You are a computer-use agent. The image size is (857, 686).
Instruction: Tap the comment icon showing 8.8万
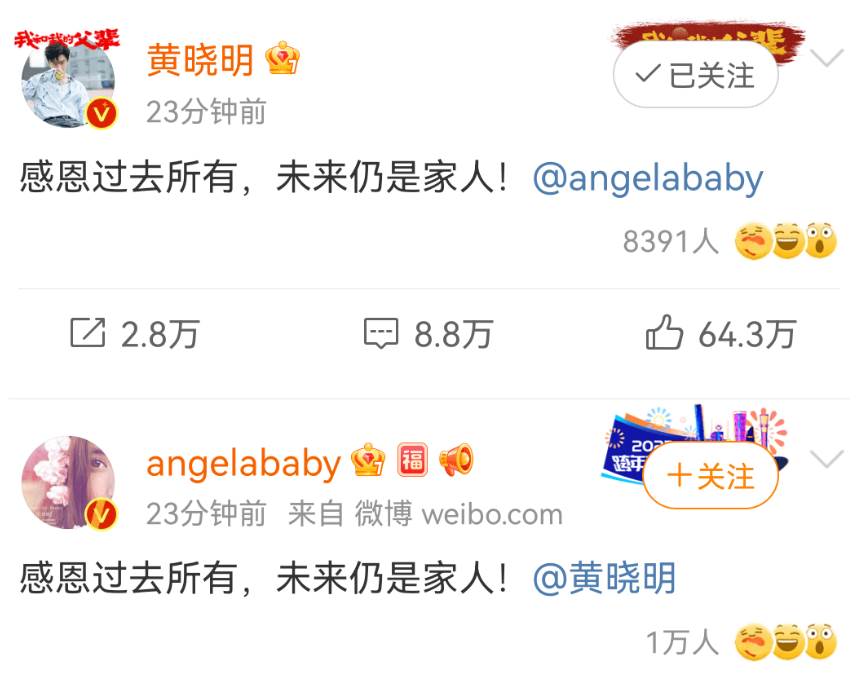tap(381, 333)
